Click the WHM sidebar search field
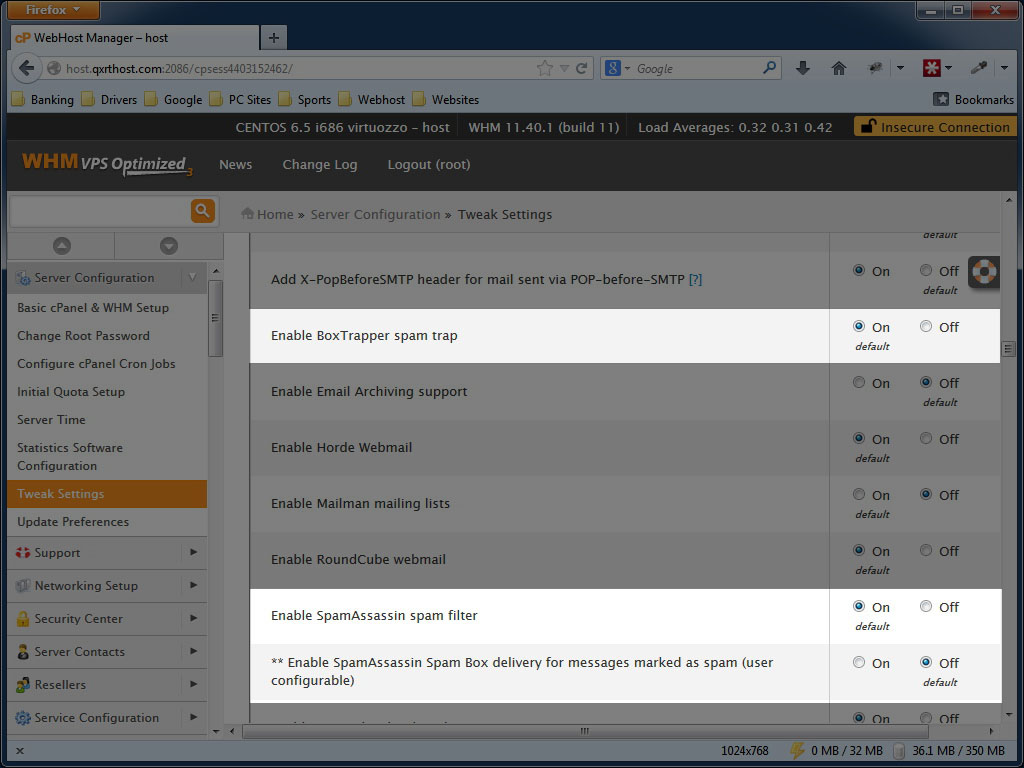 [98, 210]
